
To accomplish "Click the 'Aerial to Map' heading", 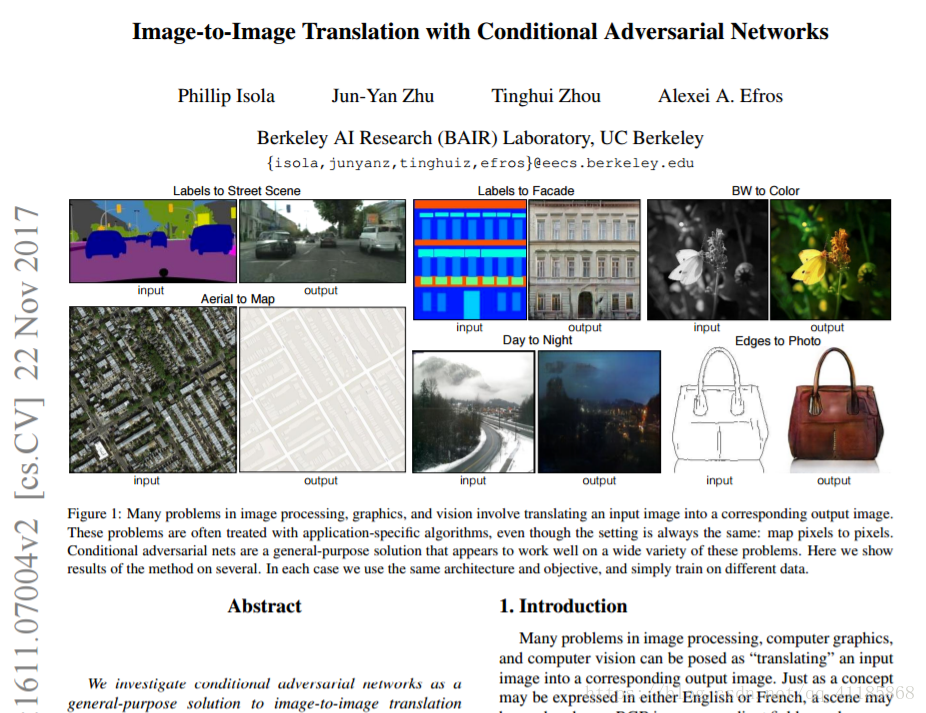I will click(x=237, y=299).
